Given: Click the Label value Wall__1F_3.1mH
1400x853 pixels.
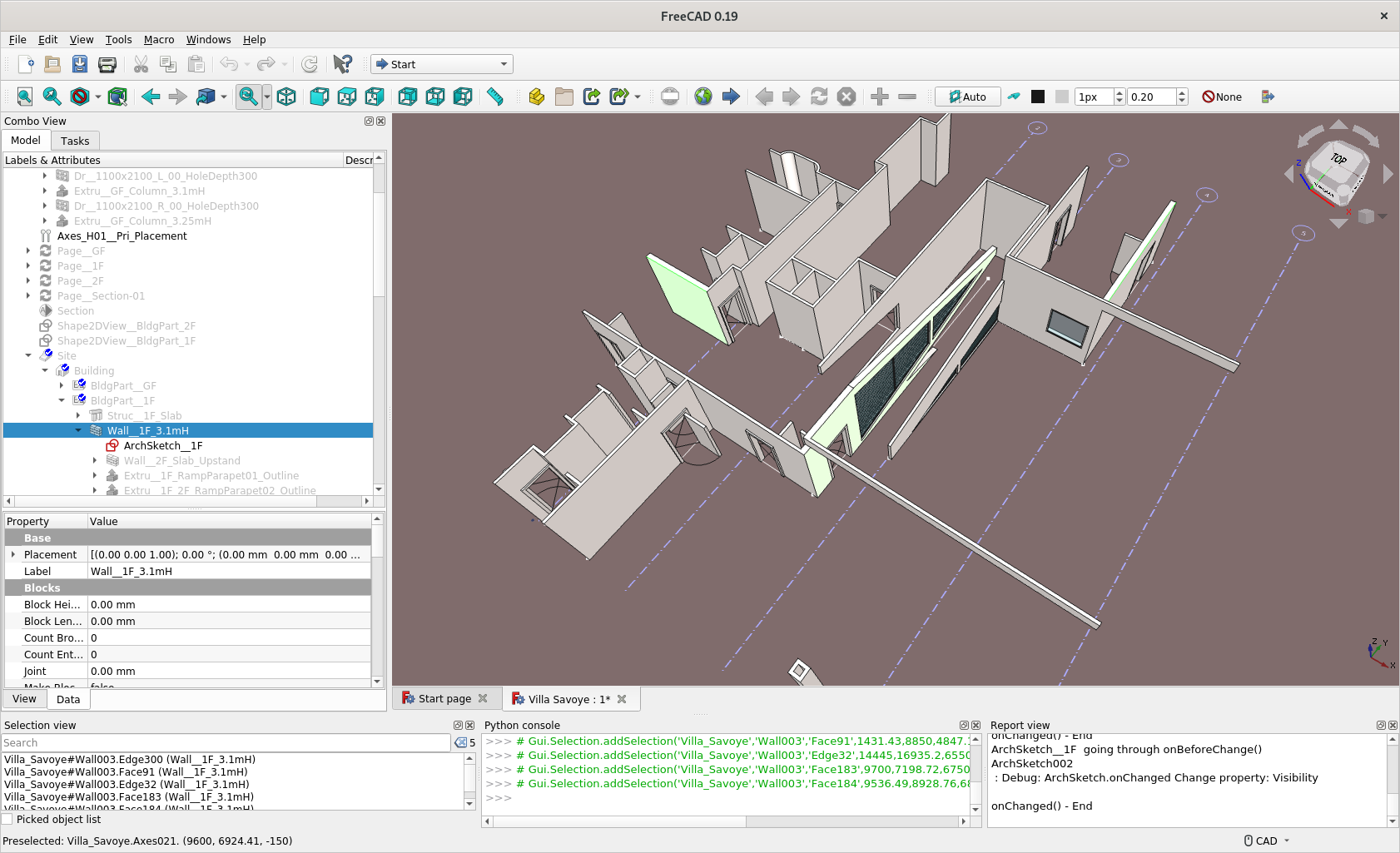Looking at the screenshot, I should click(230, 571).
